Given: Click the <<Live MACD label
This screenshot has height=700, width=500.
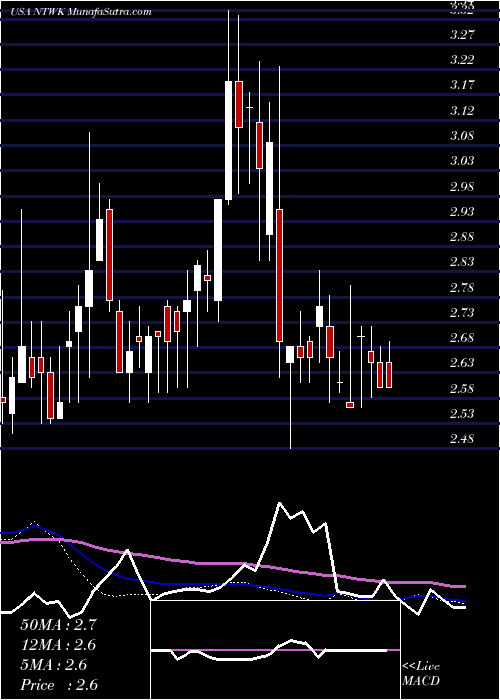Looking at the screenshot, I should pyautogui.click(x=421, y=674).
